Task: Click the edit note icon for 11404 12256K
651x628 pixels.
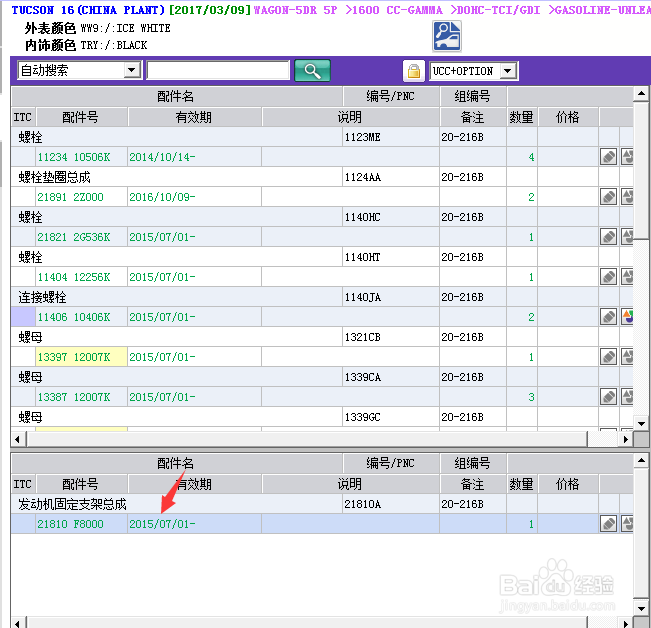Action: coord(608,276)
